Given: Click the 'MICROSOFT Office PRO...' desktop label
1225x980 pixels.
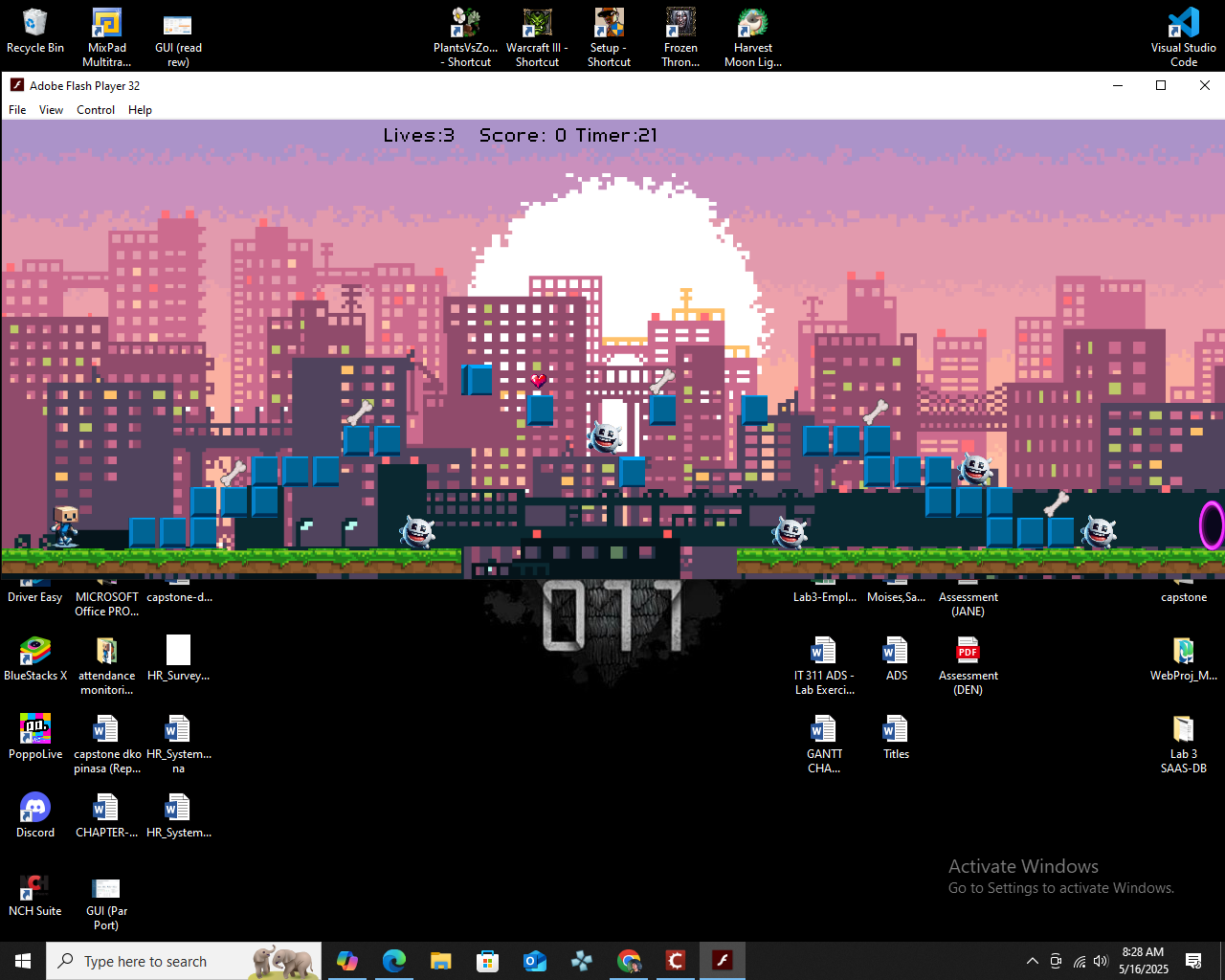Looking at the screenshot, I should 106,604.
